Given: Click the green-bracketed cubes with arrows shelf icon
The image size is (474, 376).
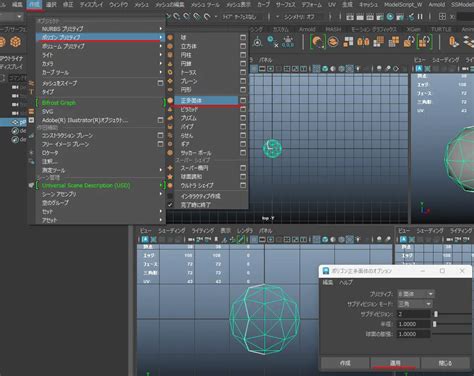Looking at the screenshot, I should (x=424, y=42).
